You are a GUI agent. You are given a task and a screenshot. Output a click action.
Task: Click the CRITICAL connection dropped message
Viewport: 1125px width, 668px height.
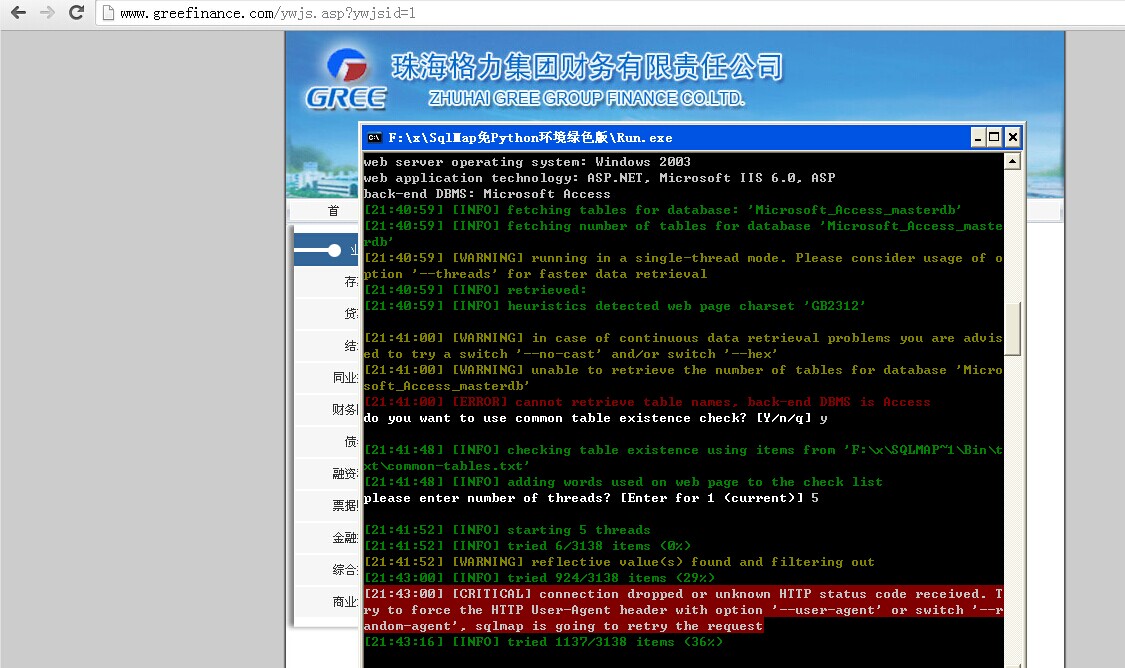pos(683,610)
